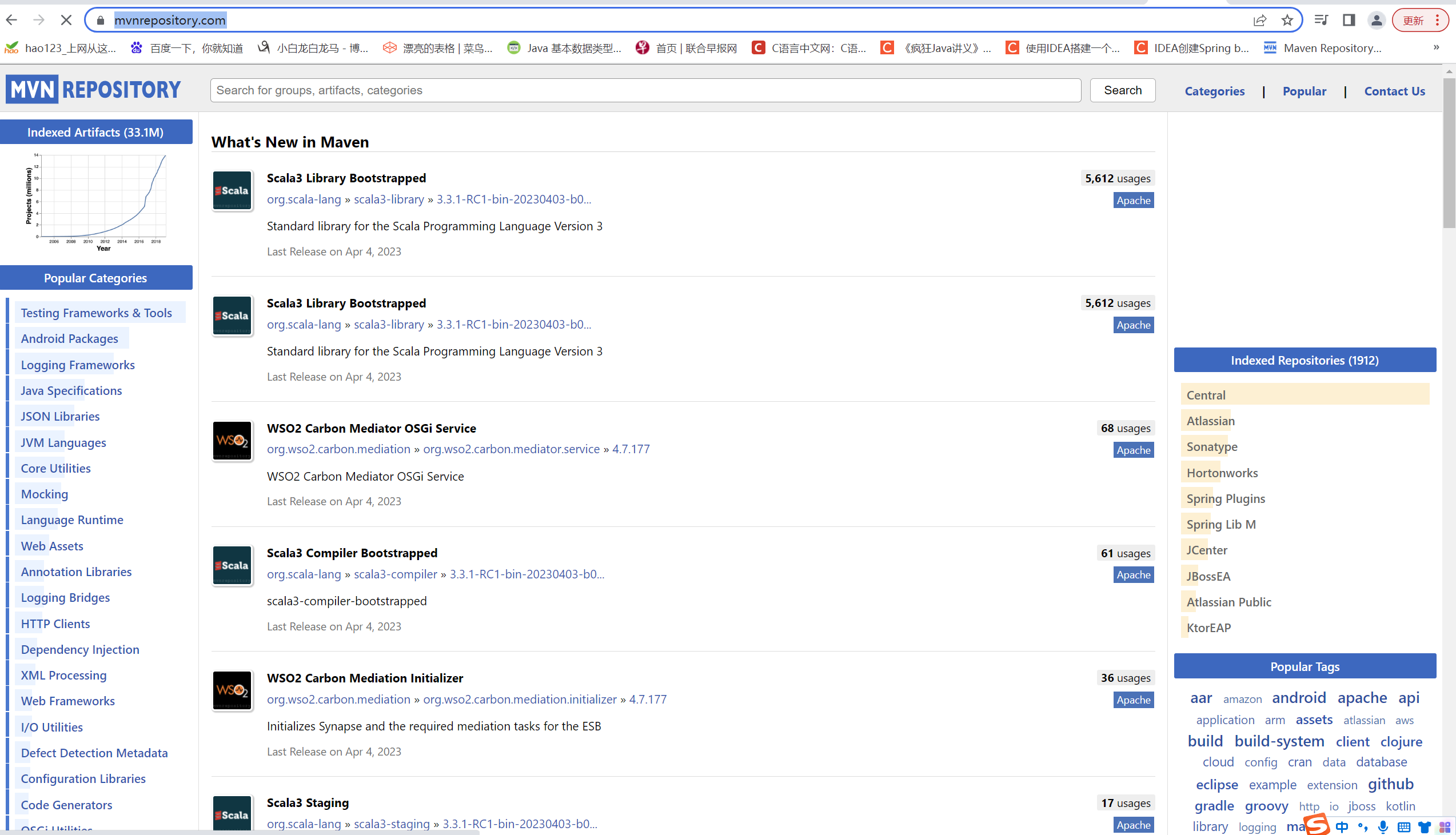This screenshot has height=835, width=1456.
Task: Bookmark this page with star icon
Action: click(x=1287, y=20)
